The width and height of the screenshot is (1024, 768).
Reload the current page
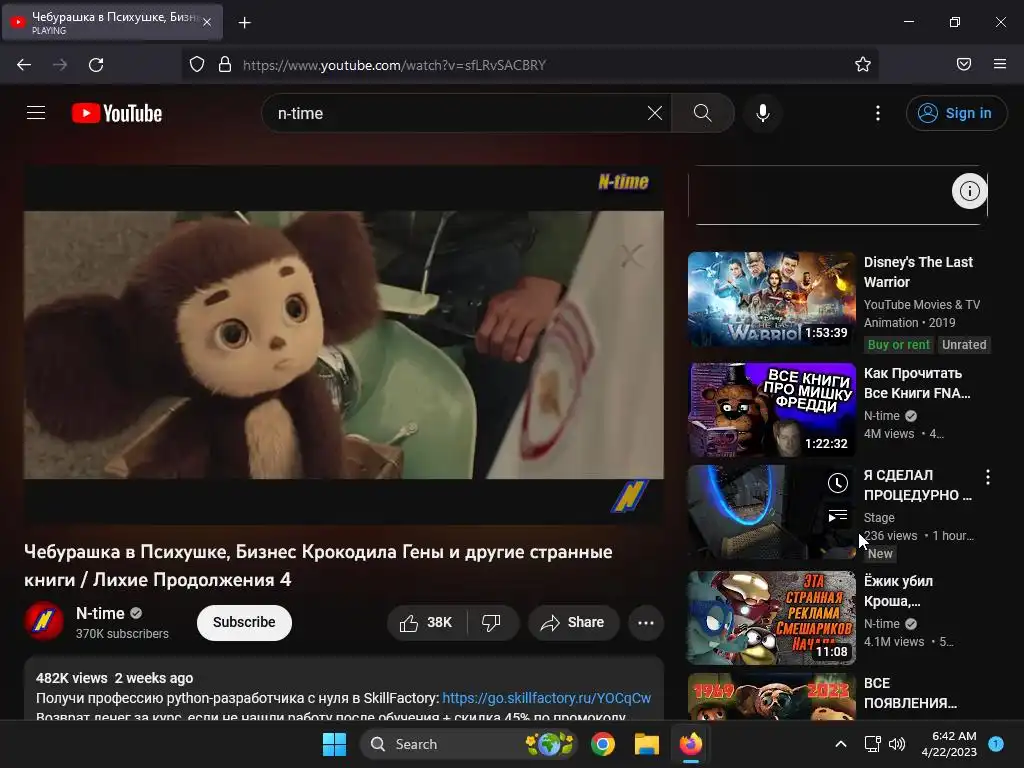(96, 65)
